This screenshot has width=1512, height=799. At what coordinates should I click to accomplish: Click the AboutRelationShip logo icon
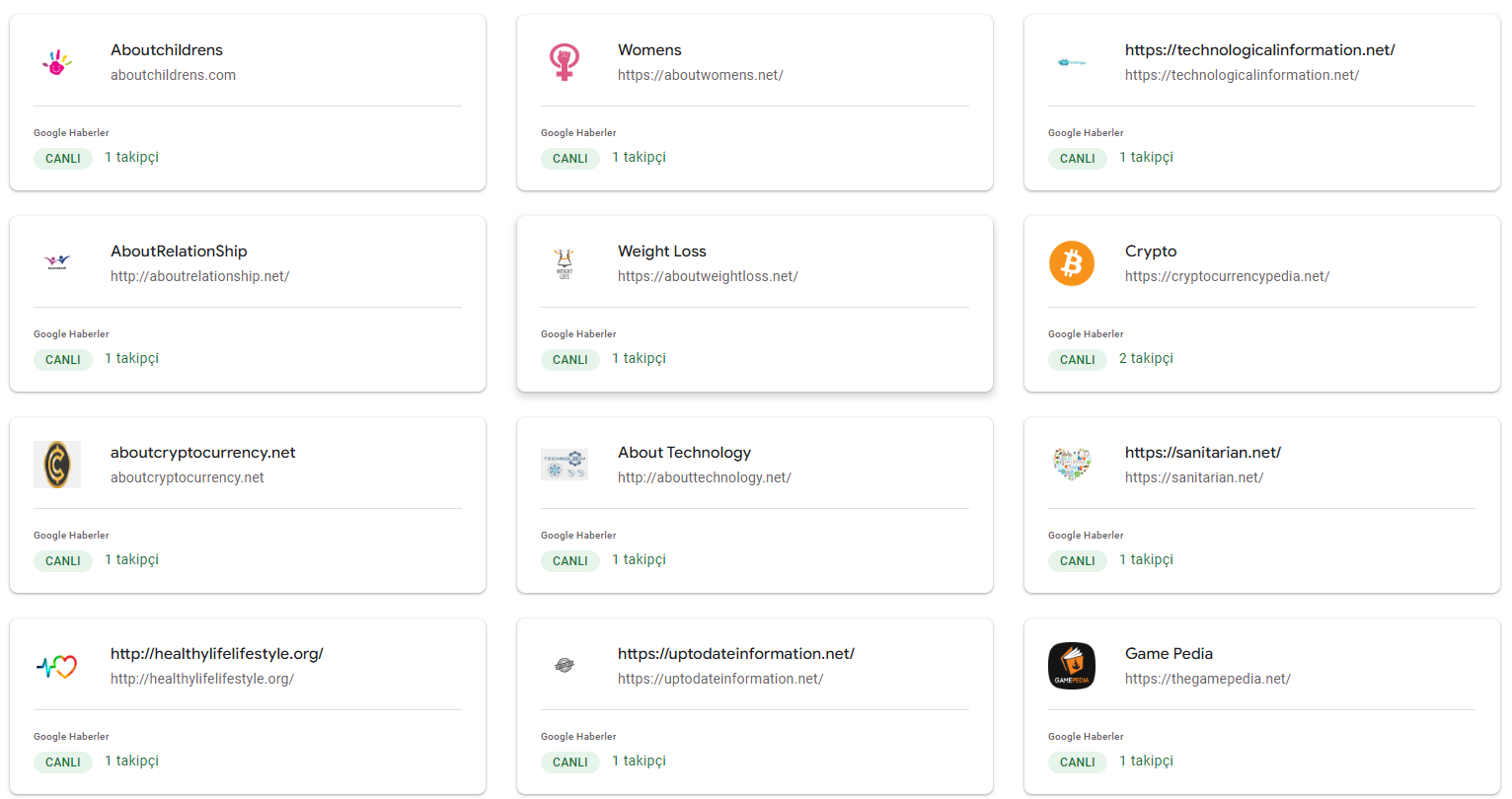[57, 263]
